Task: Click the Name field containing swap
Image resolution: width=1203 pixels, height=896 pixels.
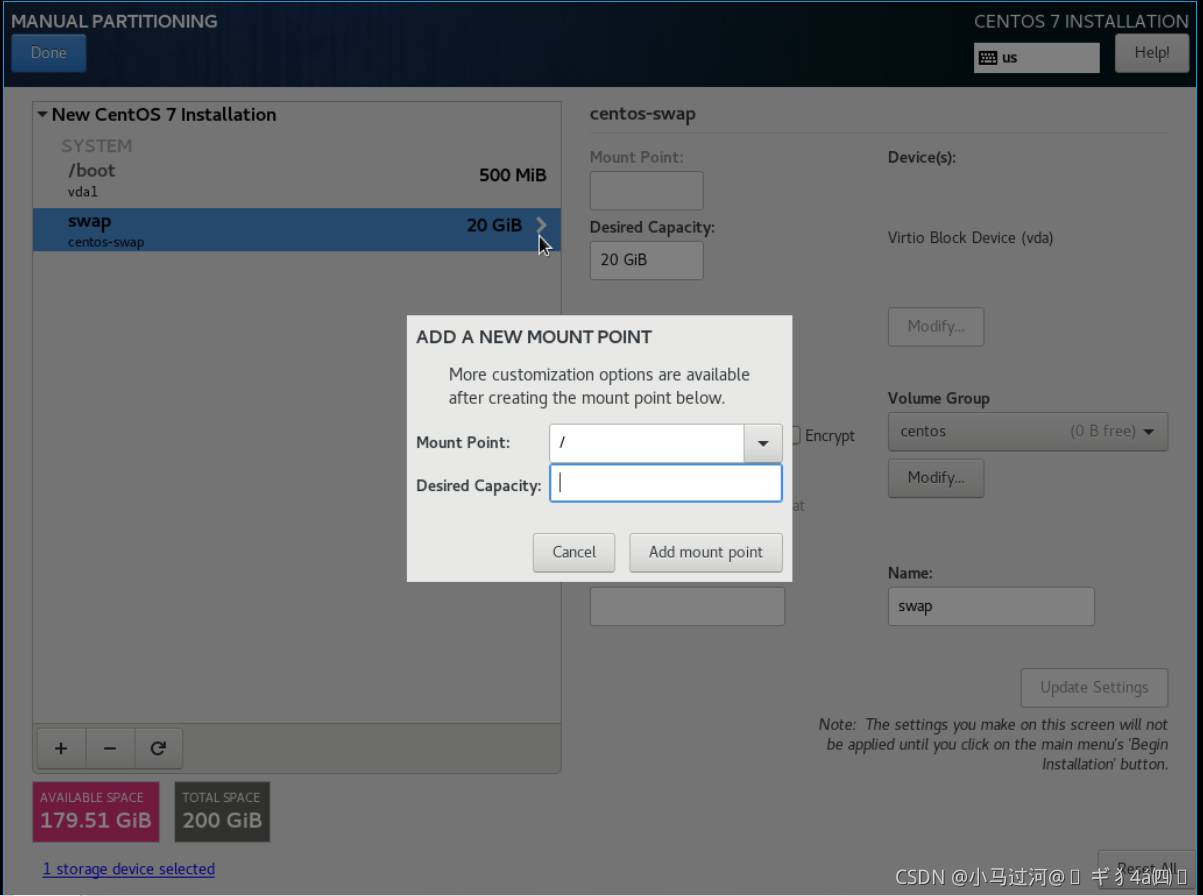Action: coord(990,606)
